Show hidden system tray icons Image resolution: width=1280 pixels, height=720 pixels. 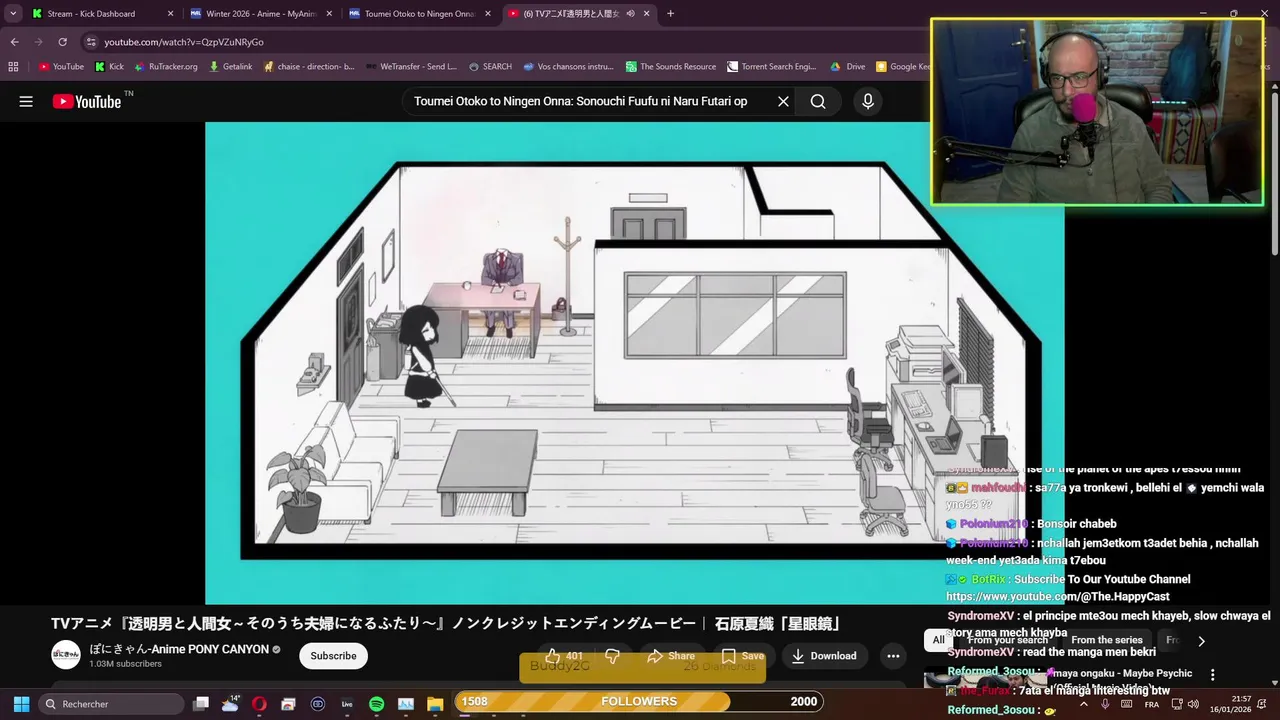click(x=1083, y=703)
